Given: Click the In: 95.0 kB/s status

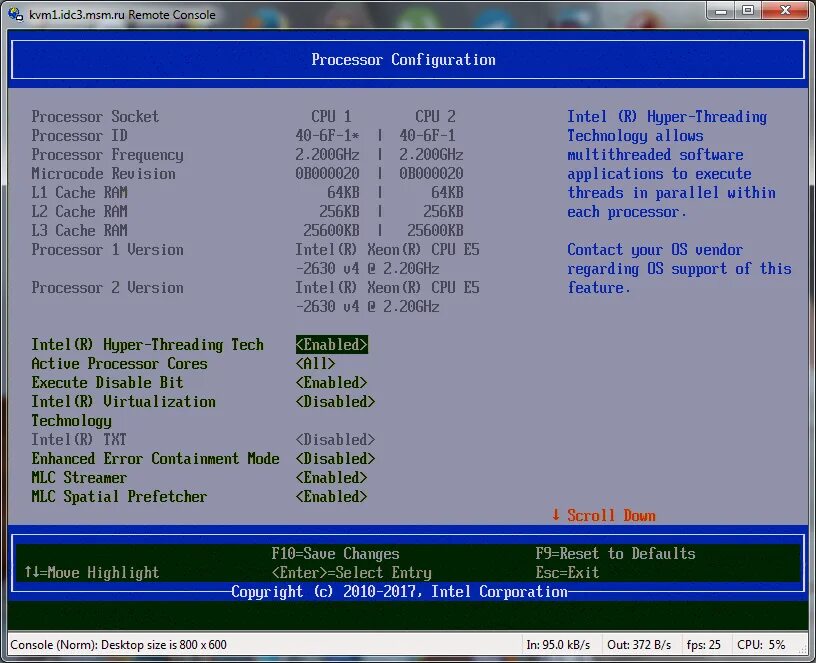Looking at the screenshot, I should point(558,645).
